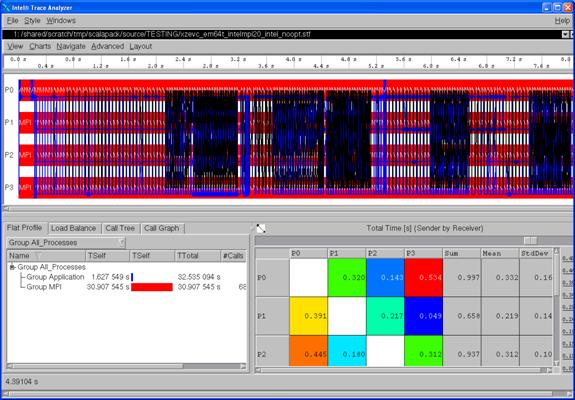Click the yellow P1 to P0 cell 0.391

[308, 316]
